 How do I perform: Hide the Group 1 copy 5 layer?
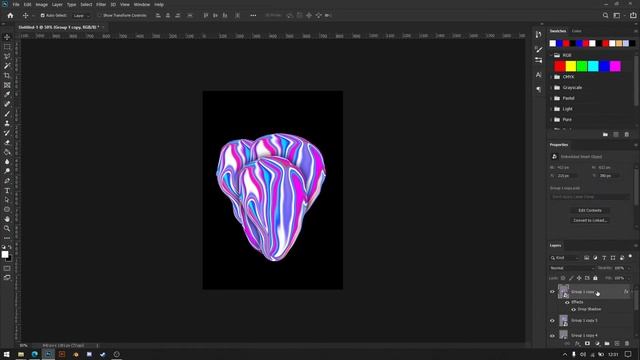pos(552,321)
